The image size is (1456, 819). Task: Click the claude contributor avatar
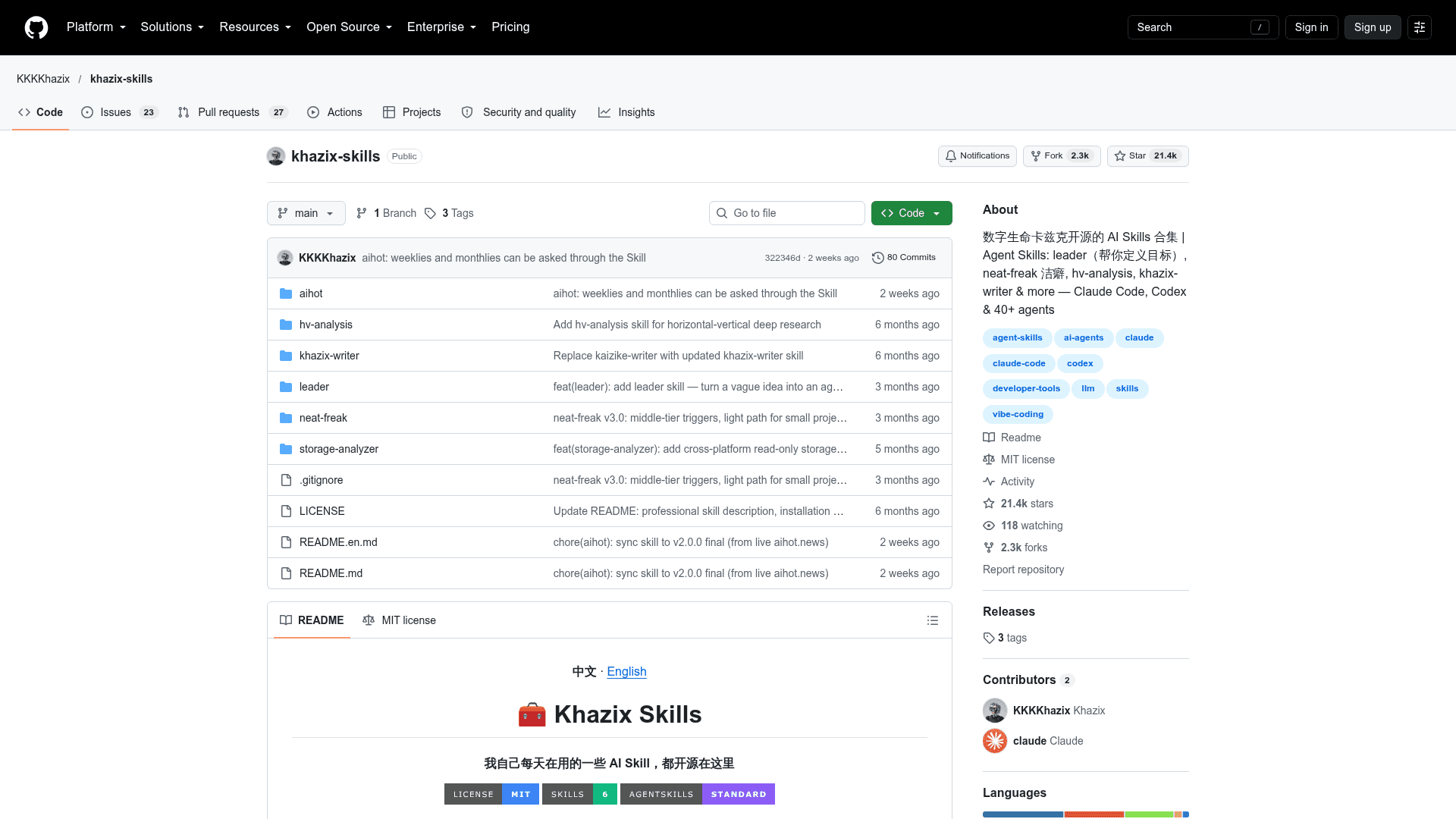tap(995, 741)
